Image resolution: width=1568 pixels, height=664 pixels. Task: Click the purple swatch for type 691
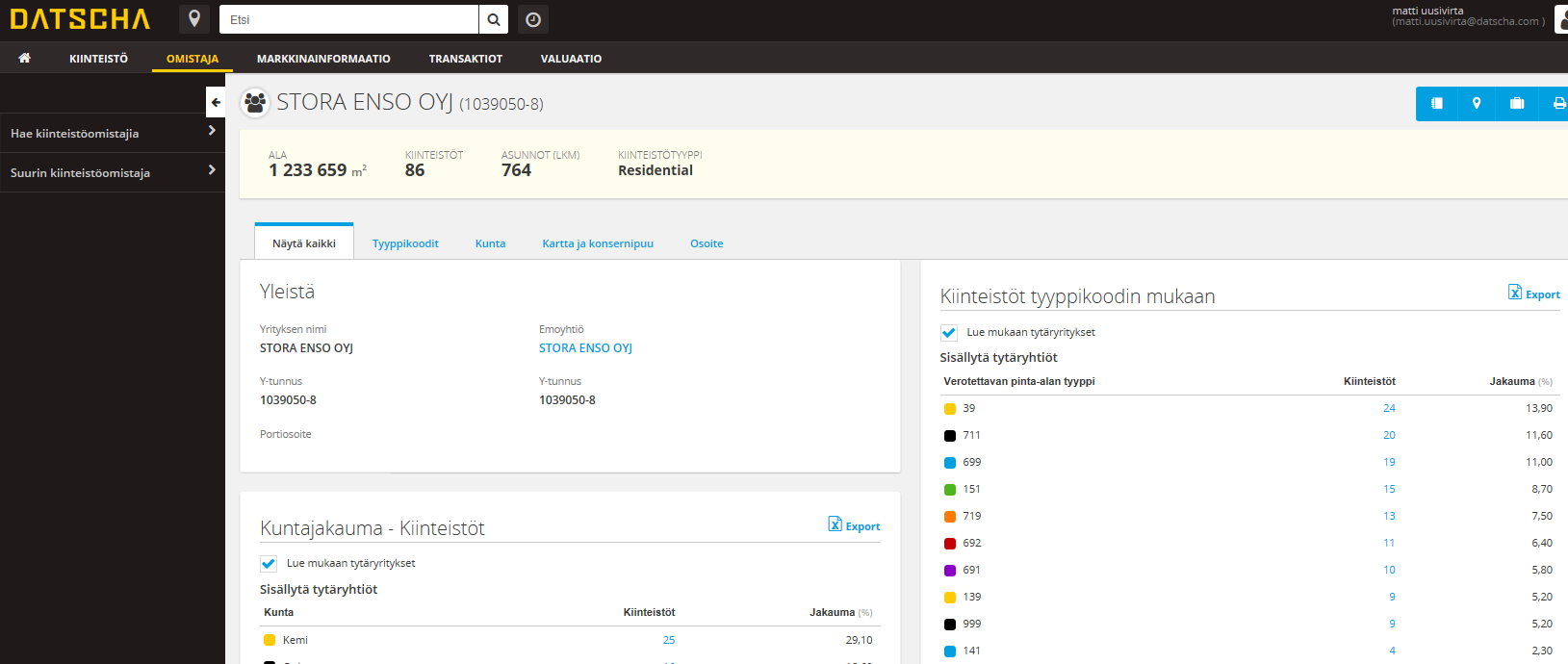click(x=950, y=571)
